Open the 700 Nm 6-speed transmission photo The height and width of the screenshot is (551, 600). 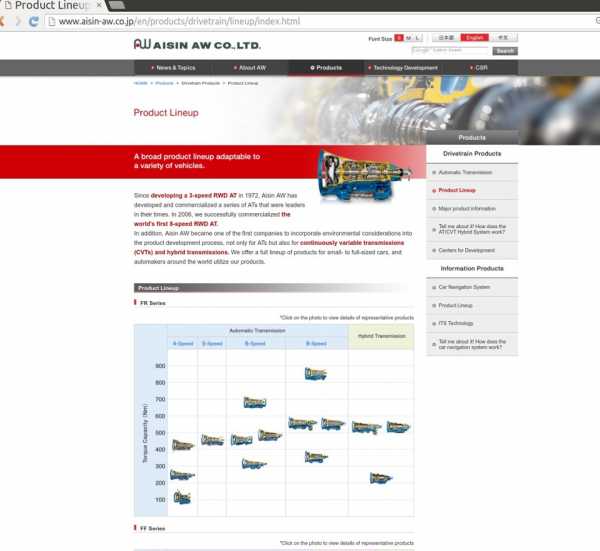pos(255,402)
